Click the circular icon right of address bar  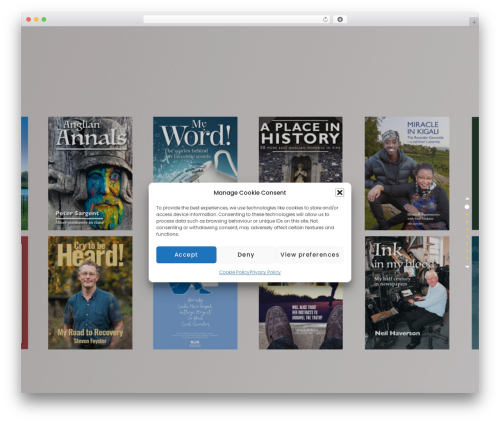tap(340, 19)
